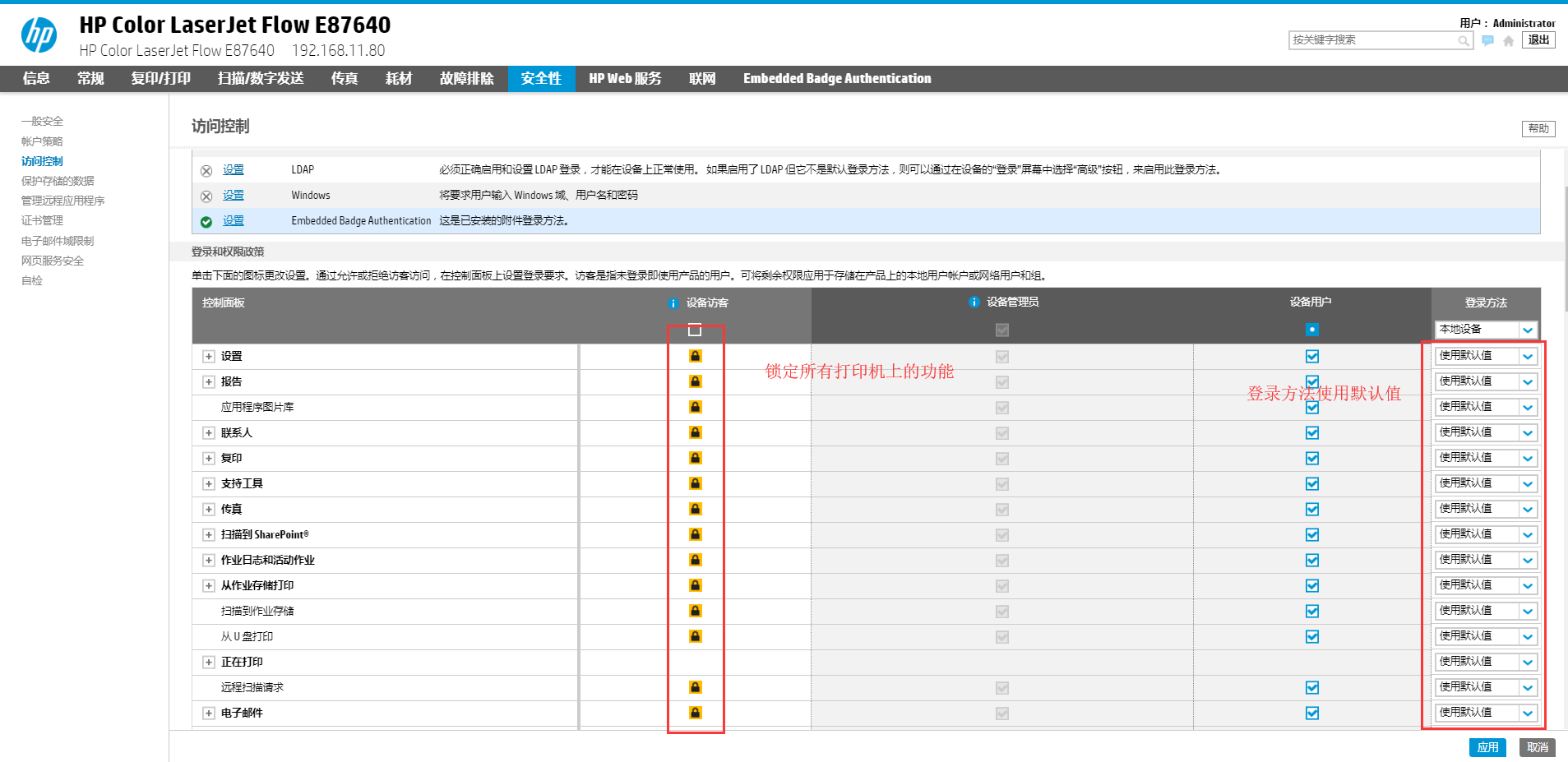Switch to the 扫描/数字发送 tab
1568x762 pixels.
pos(261,79)
